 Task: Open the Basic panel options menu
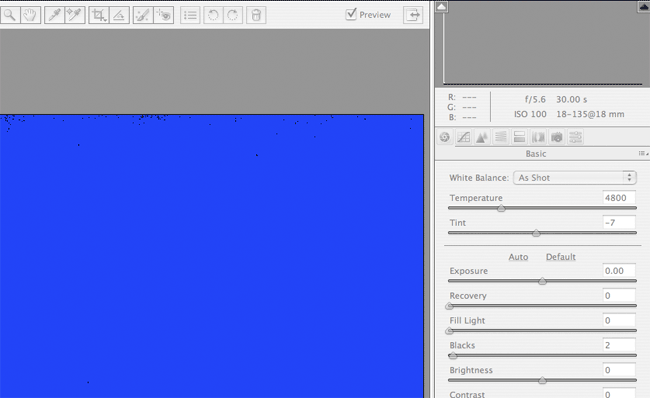(x=643, y=153)
